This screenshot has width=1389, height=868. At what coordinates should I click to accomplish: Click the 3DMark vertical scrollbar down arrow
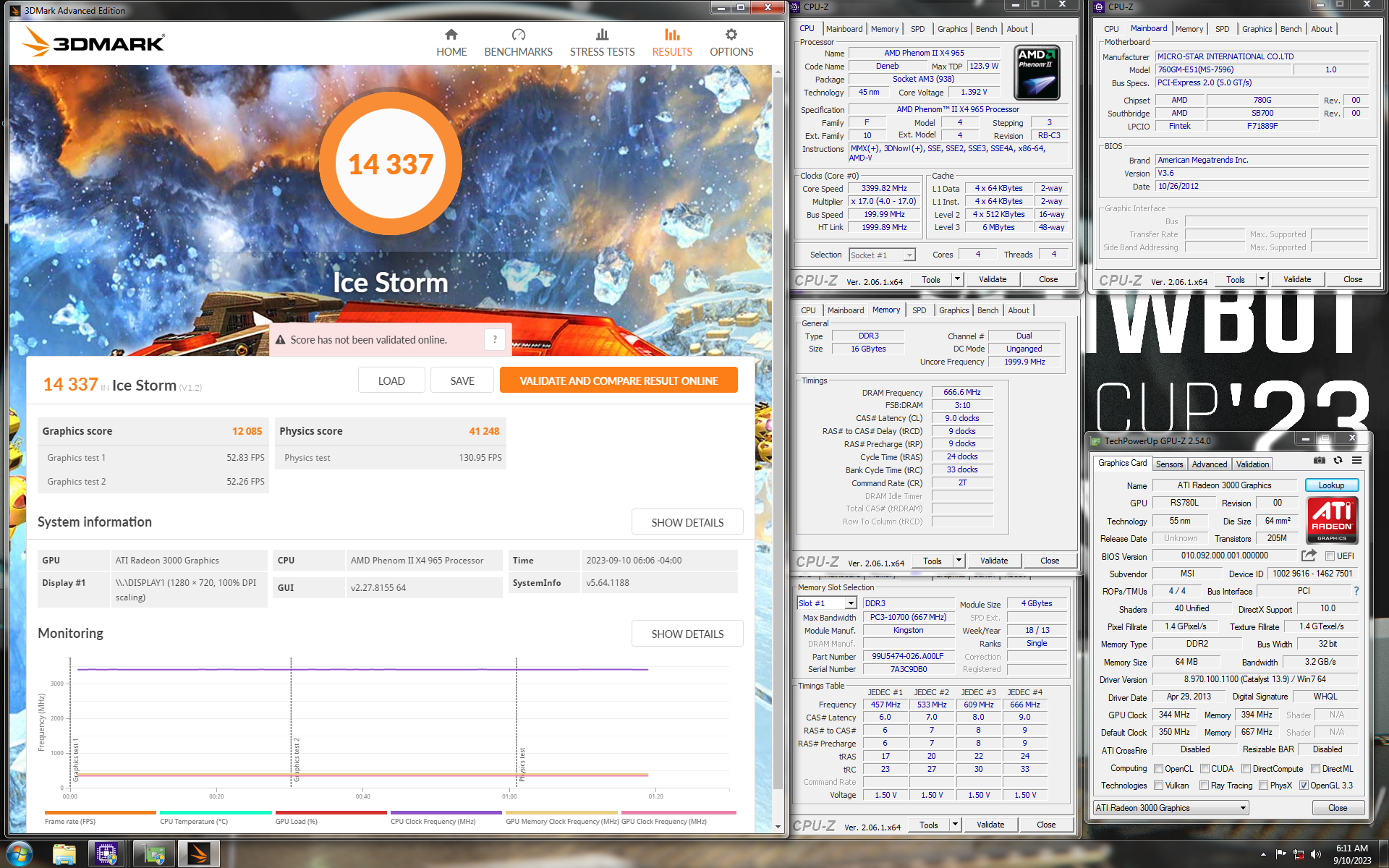pyautogui.click(x=778, y=826)
